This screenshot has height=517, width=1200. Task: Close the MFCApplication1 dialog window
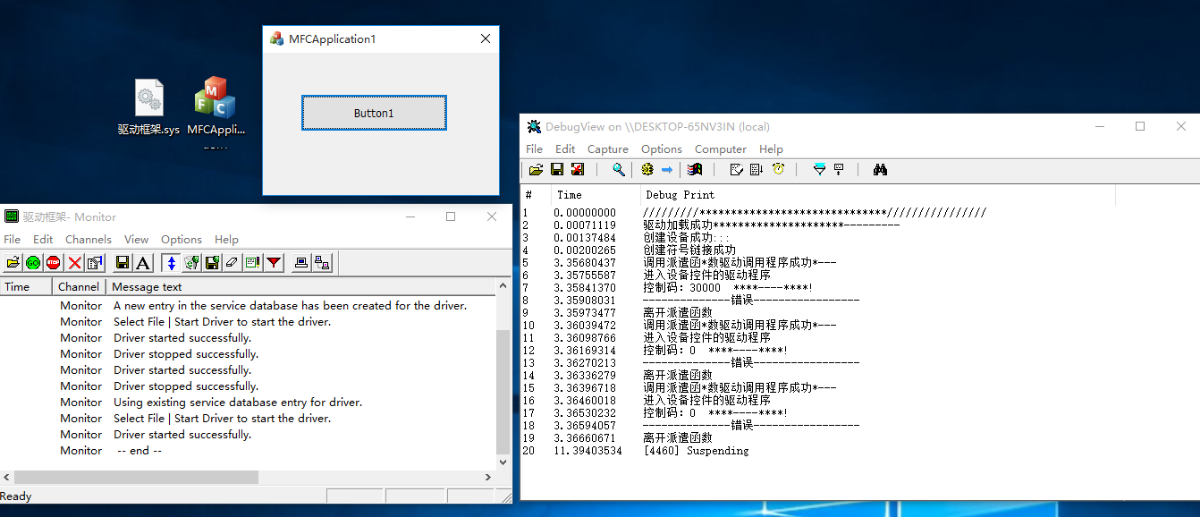(x=485, y=39)
